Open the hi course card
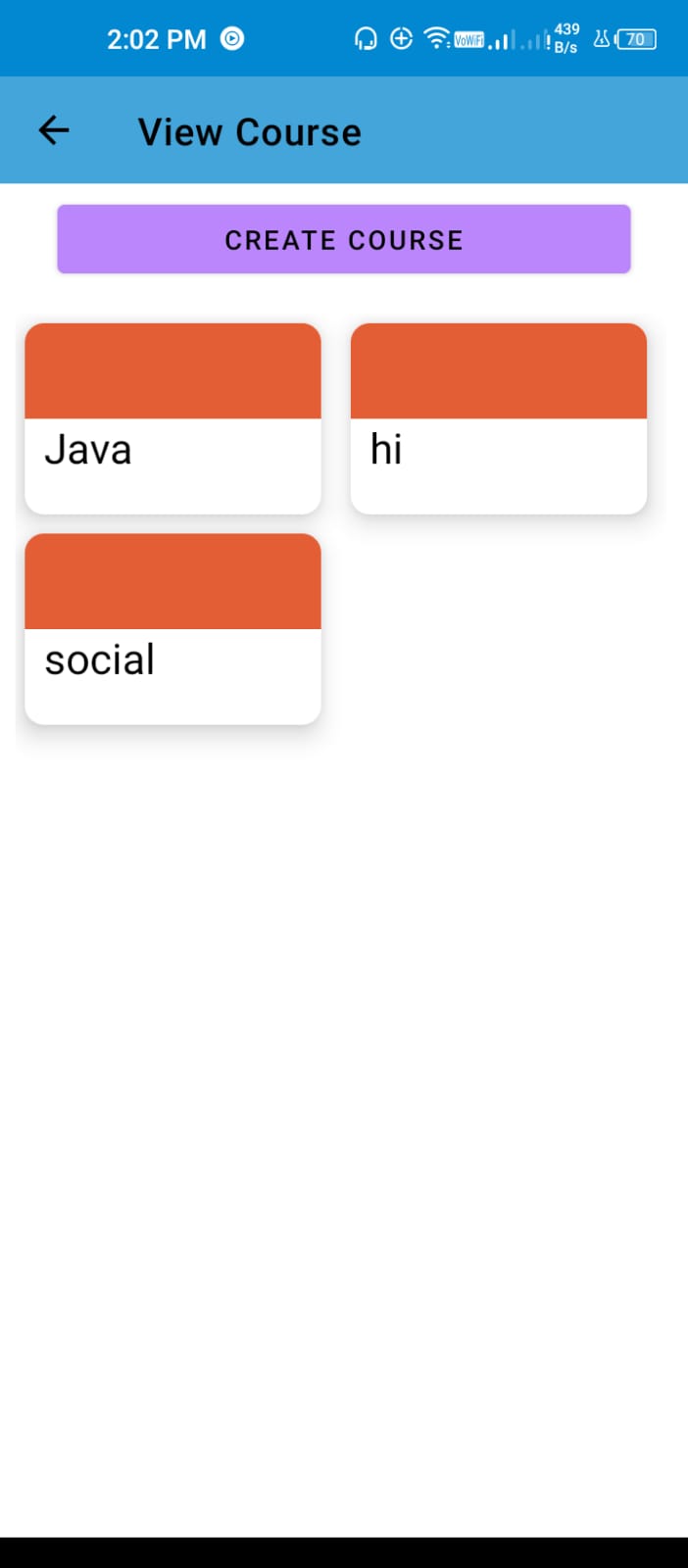This screenshot has height=1568, width=688. coord(499,418)
